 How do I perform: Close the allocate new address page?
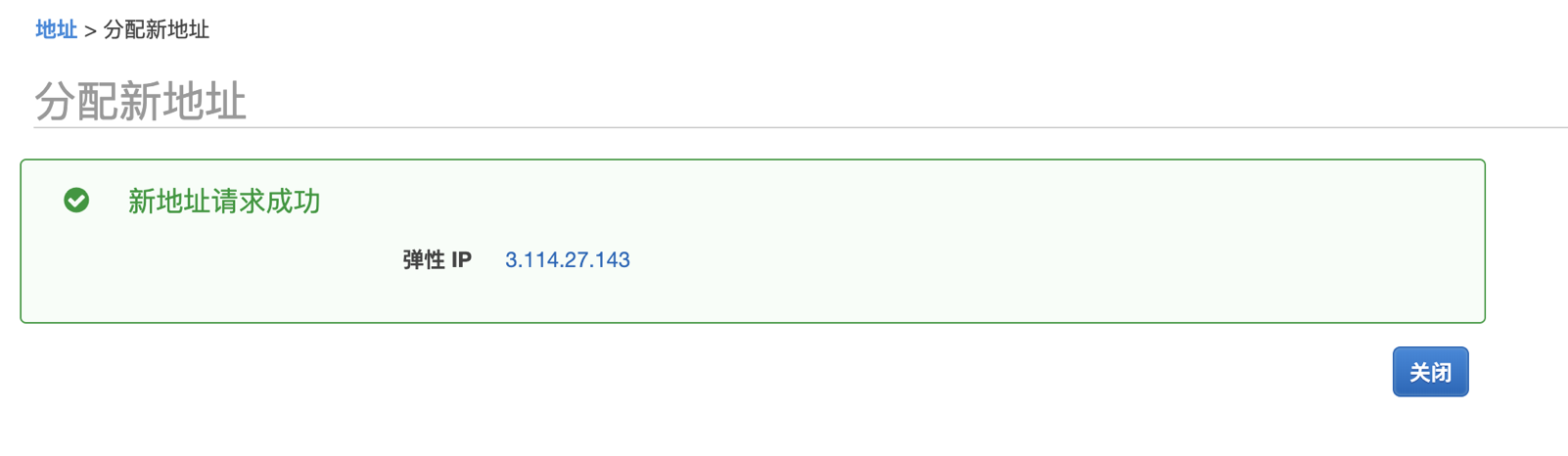1430,372
